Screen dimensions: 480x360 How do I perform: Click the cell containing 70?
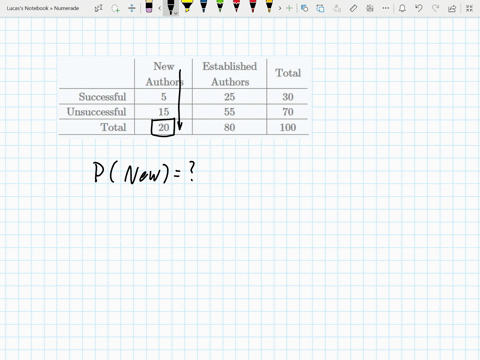click(x=288, y=112)
